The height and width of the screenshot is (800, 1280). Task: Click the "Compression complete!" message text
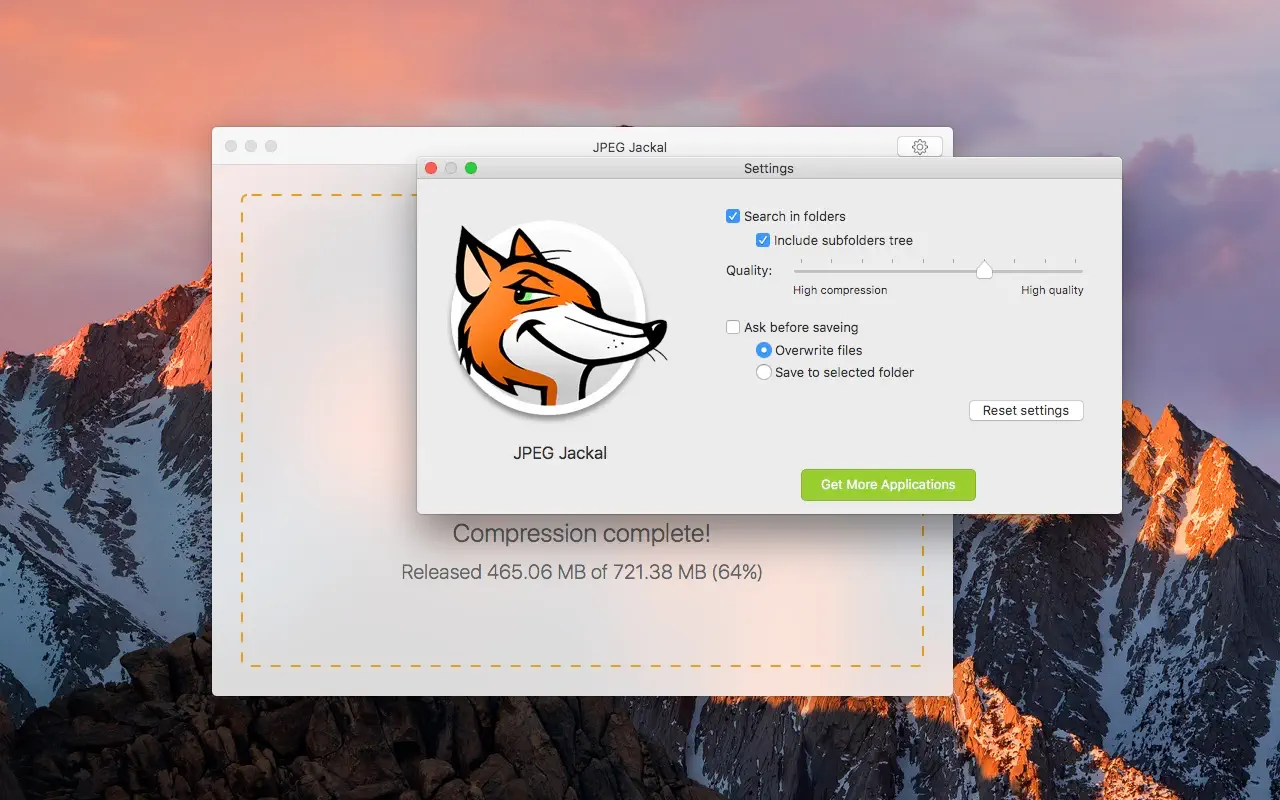(x=582, y=533)
